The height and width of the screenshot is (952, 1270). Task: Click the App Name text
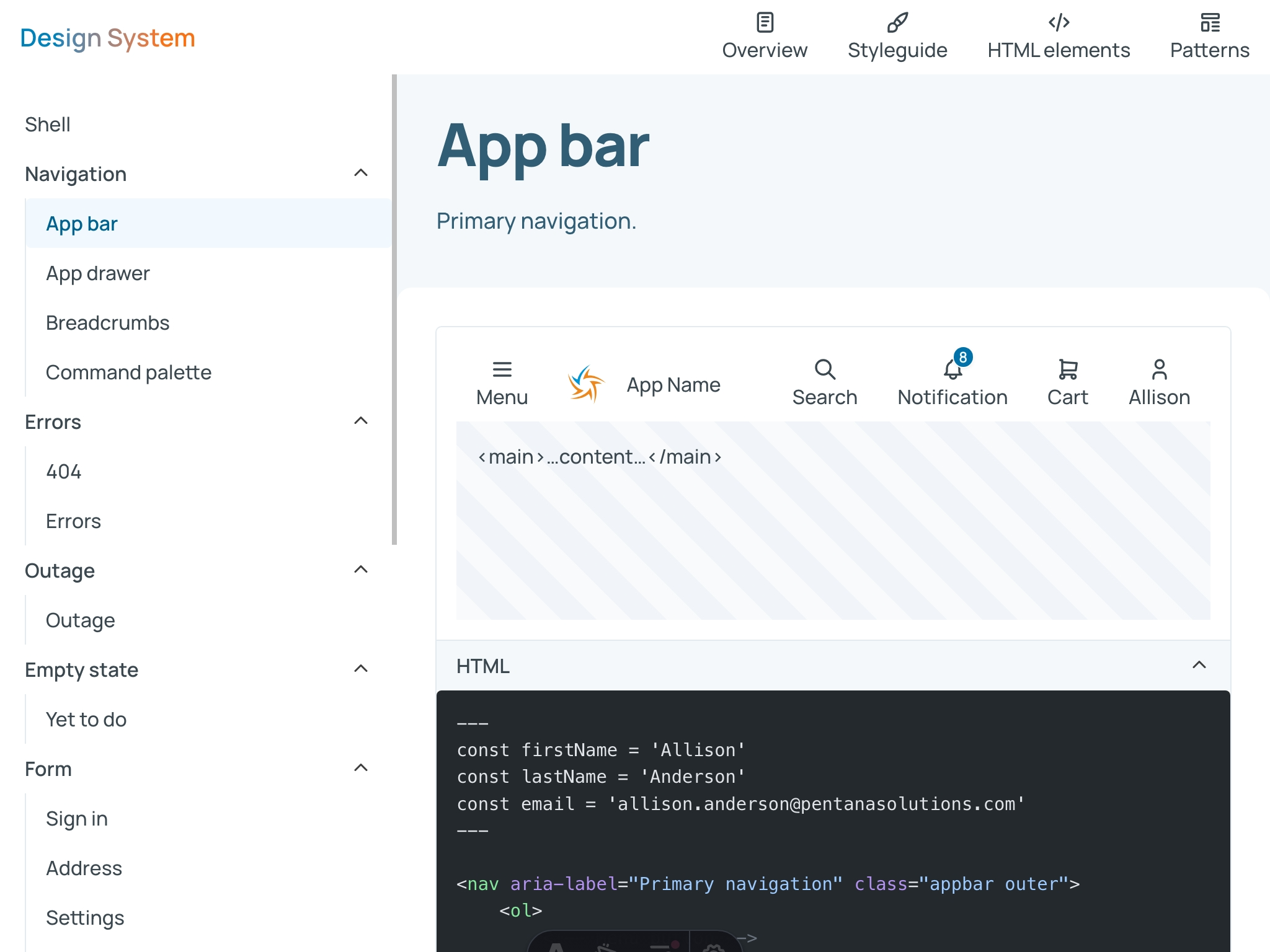[x=673, y=385]
